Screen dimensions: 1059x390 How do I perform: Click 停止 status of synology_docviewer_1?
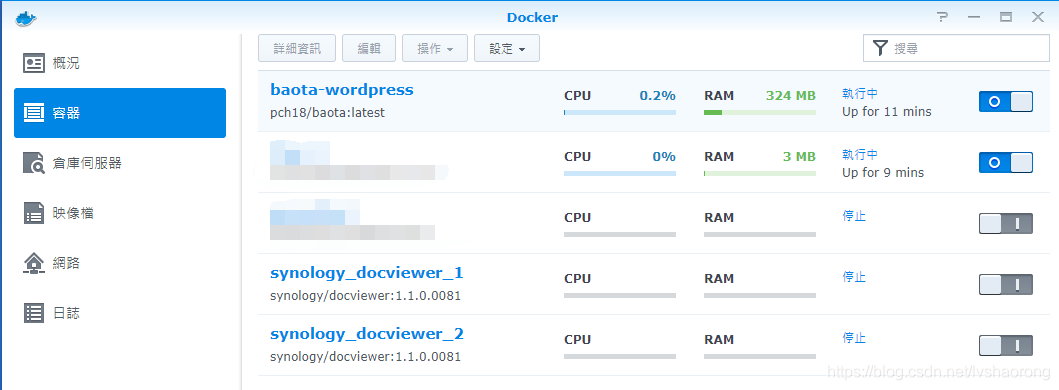pyautogui.click(x=854, y=277)
